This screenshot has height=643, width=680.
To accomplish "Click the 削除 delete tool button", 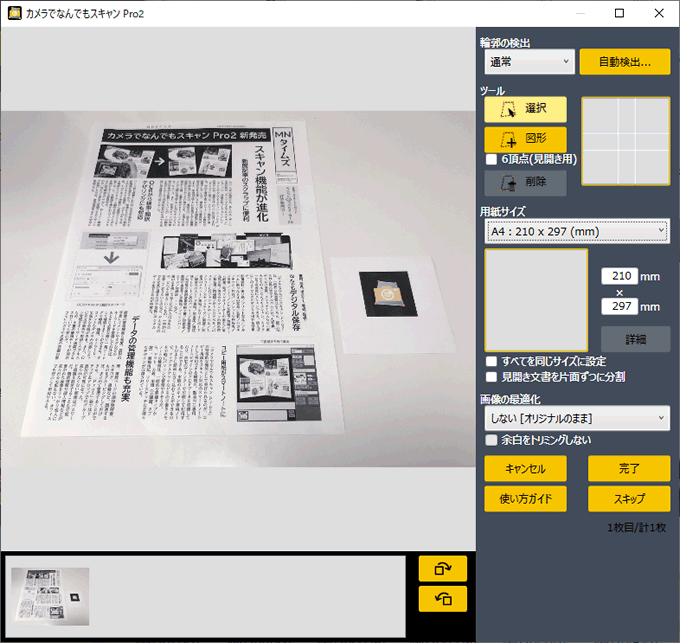I will point(525,183).
